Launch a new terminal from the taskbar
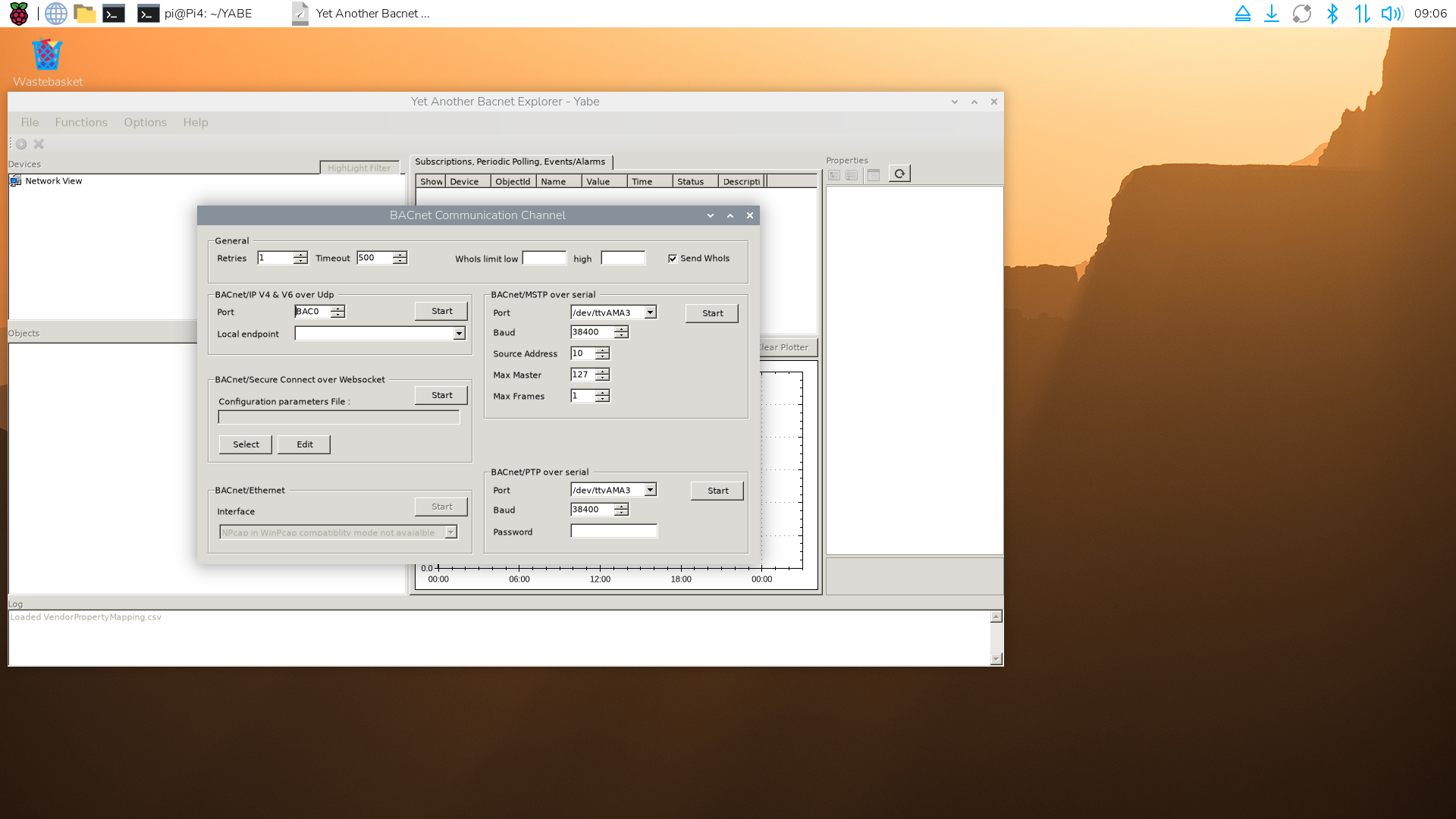Screen dimensions: 1456x819 point(114,14)
